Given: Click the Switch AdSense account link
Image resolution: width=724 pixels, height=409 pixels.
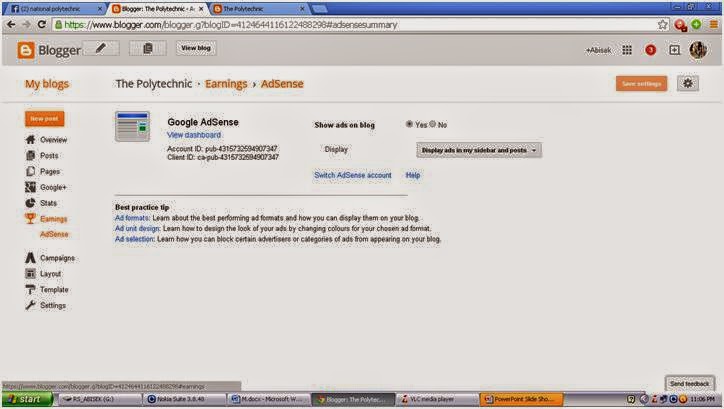Looking at the screenshot, I should coord(353,175).
